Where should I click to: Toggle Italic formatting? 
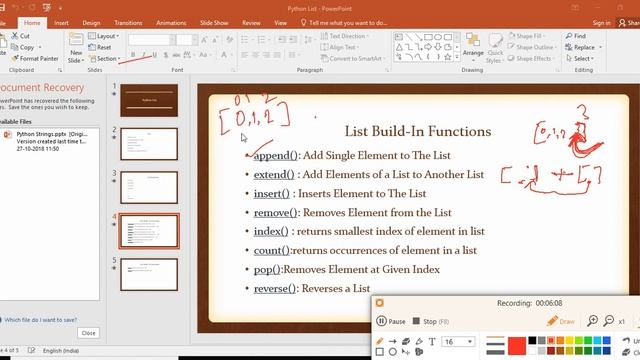click(143, 55)
